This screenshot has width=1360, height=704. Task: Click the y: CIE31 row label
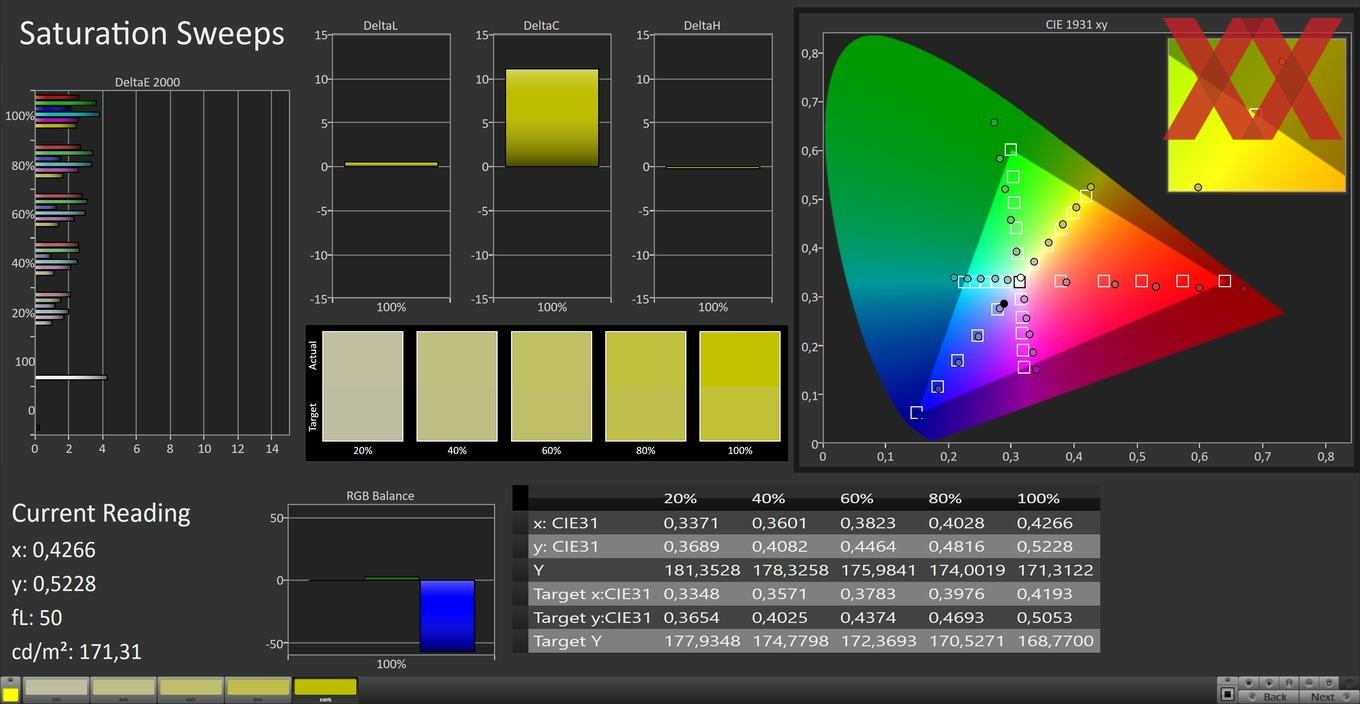point(565,546)
